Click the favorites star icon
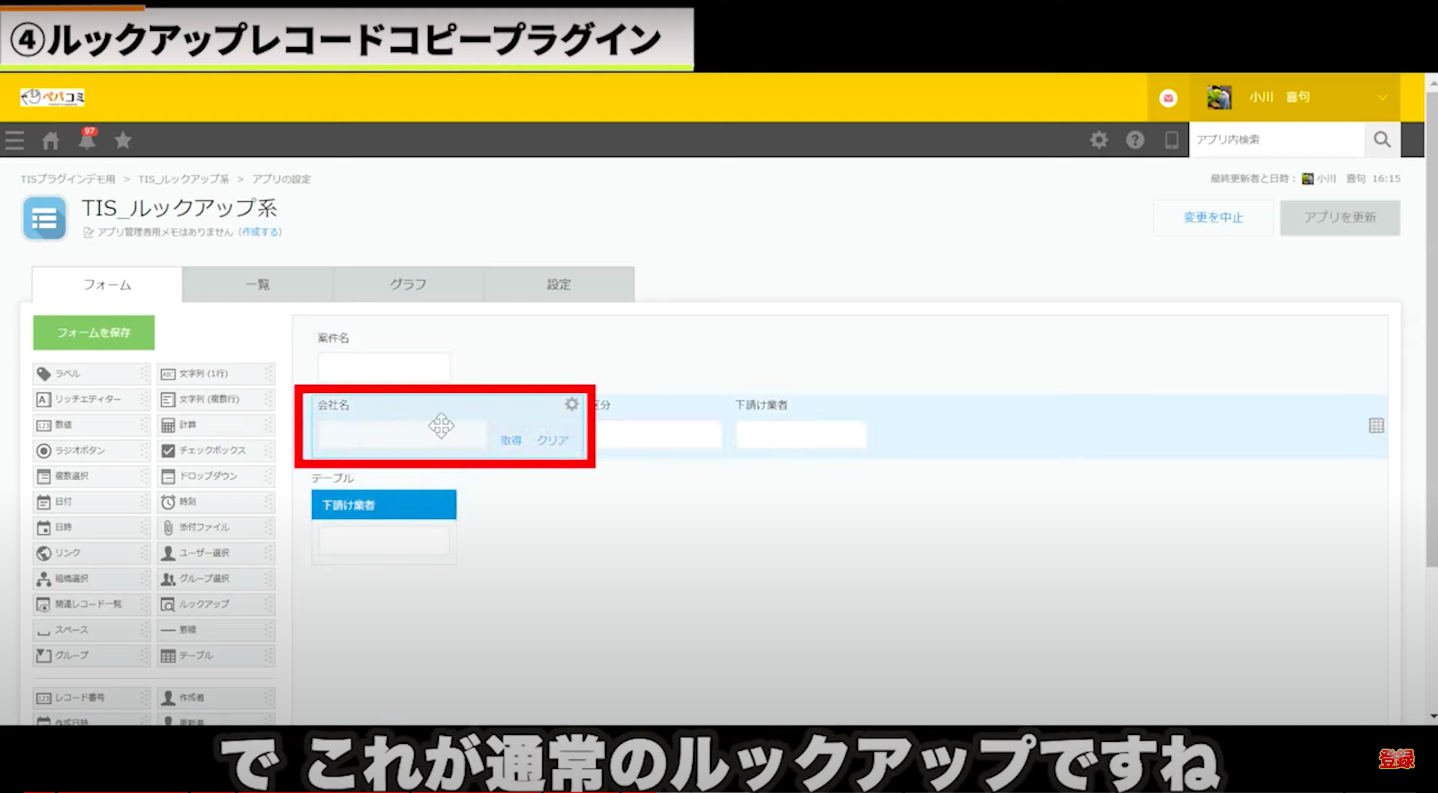The image size is (1438, 793). [x=123, y=141]
